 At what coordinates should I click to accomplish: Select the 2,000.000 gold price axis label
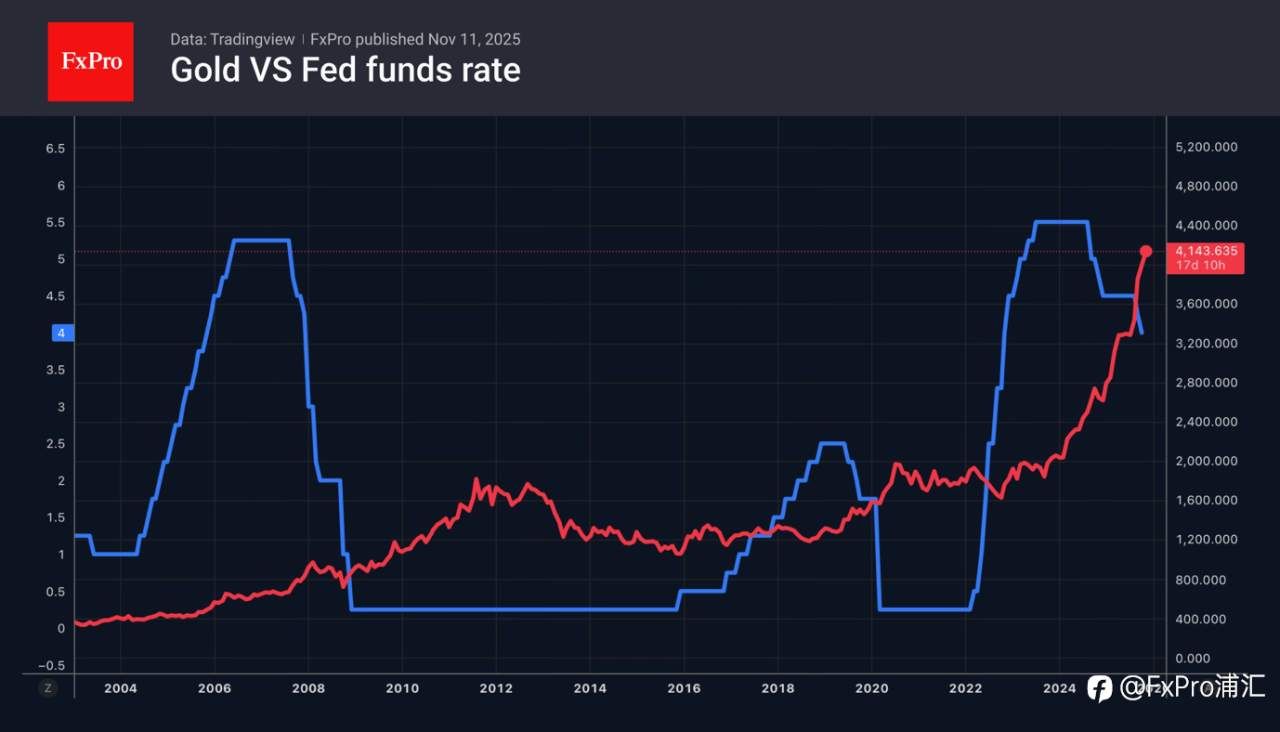point(1207,461)
